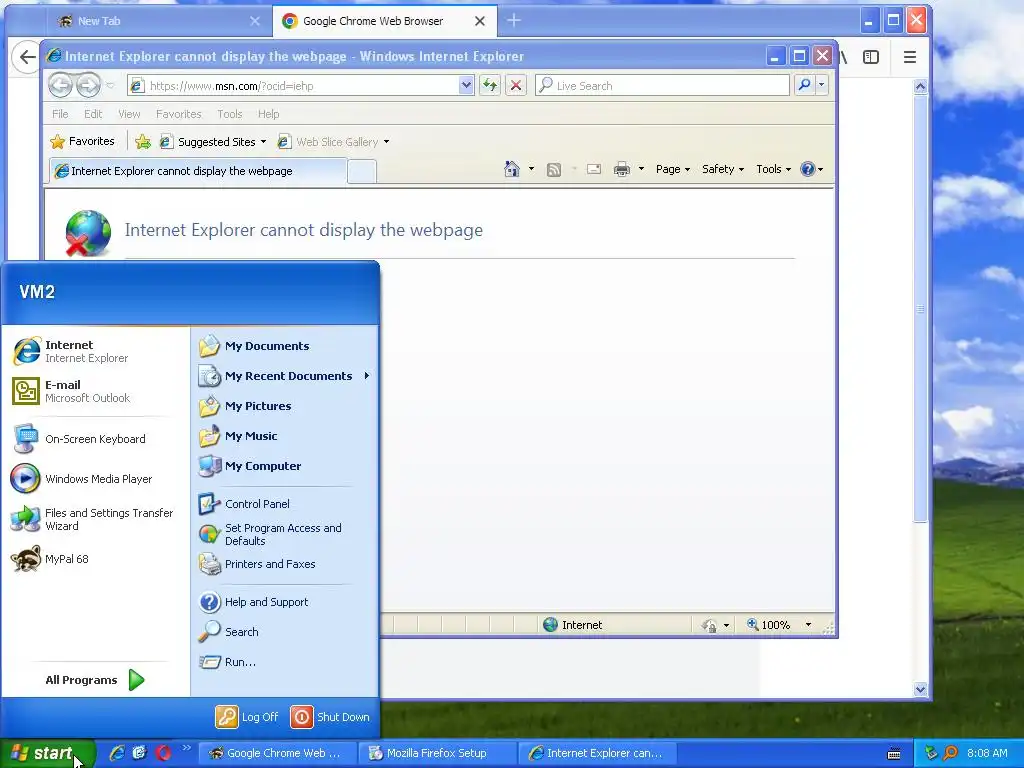Toggle the Firefox sidebar icon
The width and height of the screenshot is (1024, 768).
(871, 57)
